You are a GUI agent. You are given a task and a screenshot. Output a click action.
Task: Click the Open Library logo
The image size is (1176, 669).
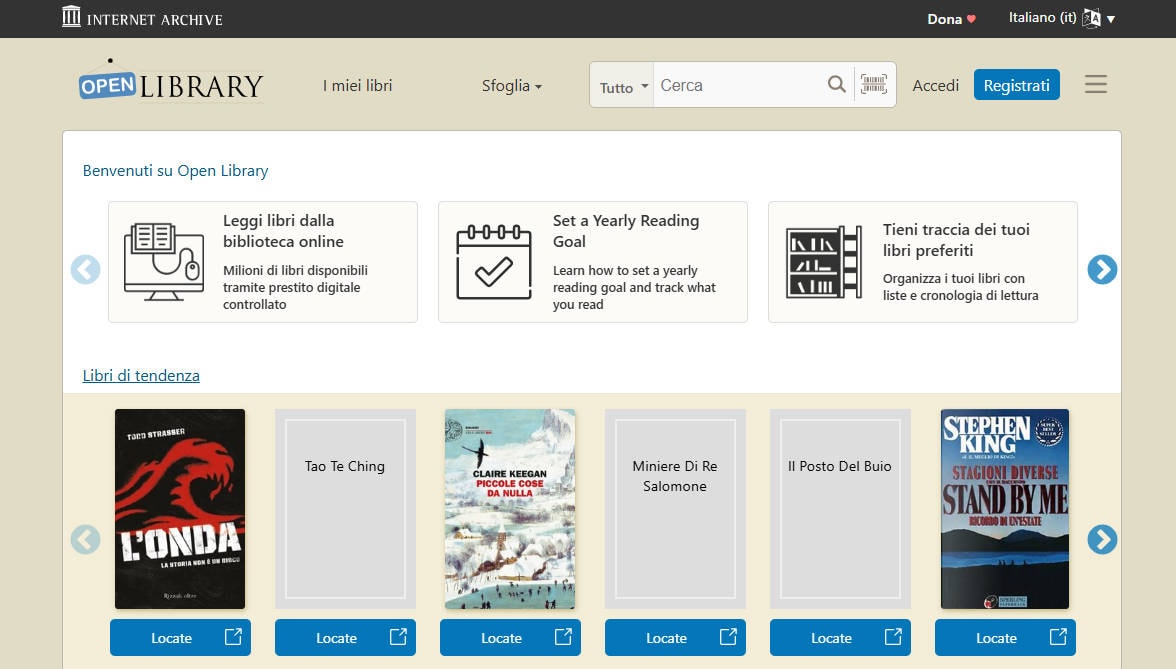pos(171,84)
